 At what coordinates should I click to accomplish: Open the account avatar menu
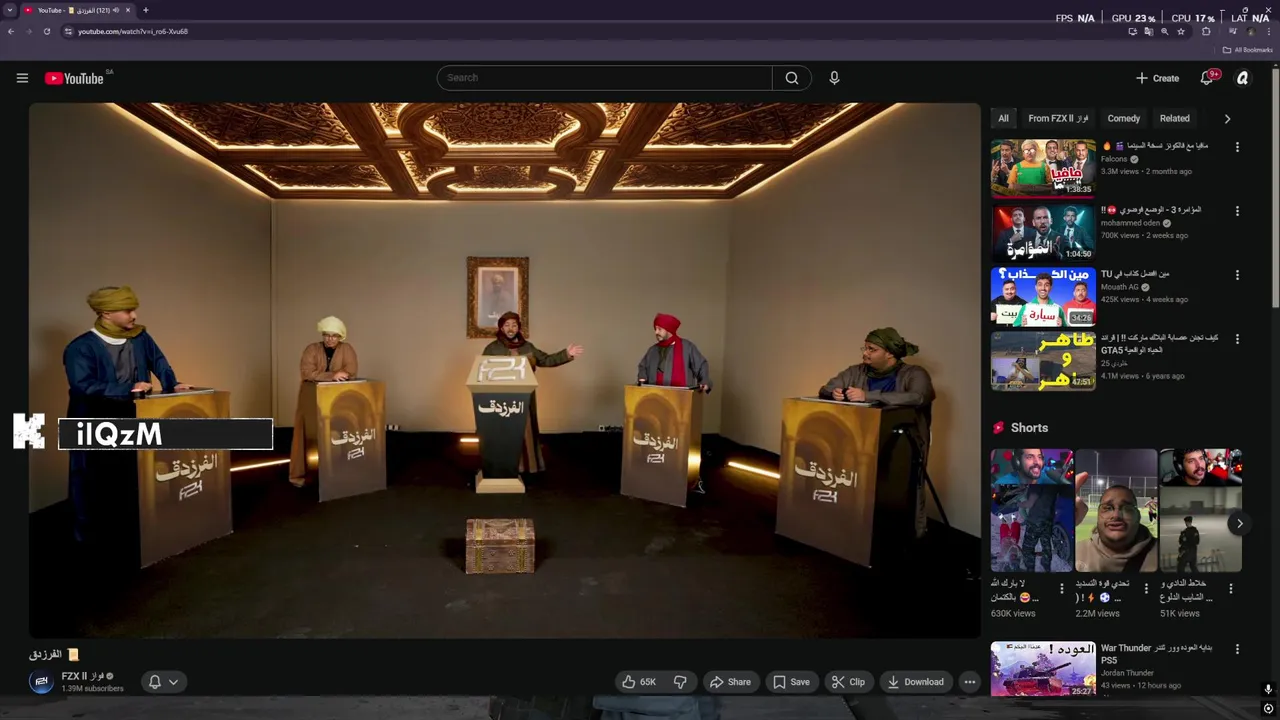pyautogui.click(x=1243, y=78)
